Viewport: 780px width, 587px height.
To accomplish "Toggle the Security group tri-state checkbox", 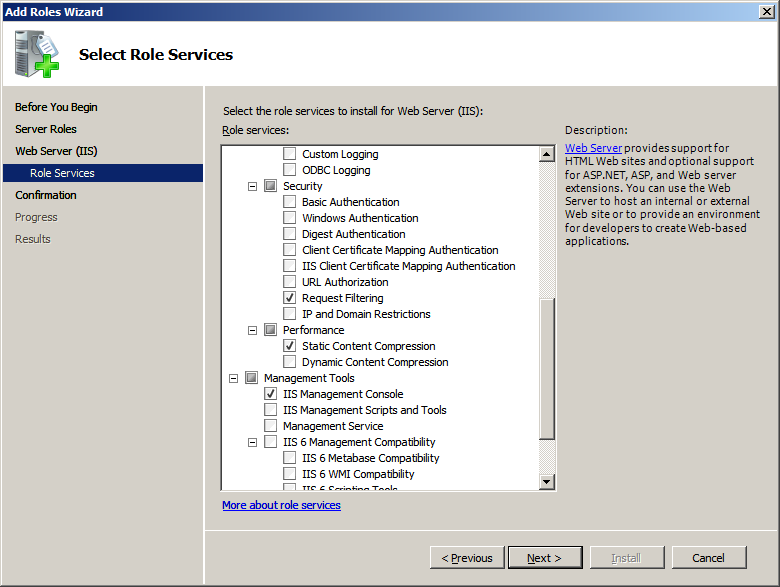I will 271,186.
